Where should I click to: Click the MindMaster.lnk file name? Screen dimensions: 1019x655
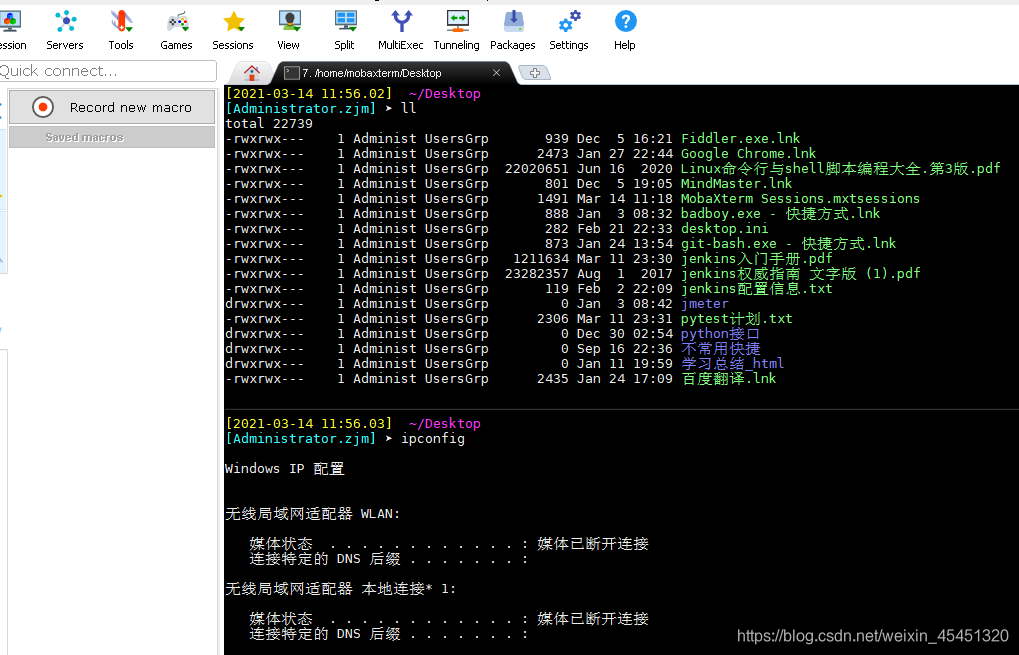click(x=736, y=183)
